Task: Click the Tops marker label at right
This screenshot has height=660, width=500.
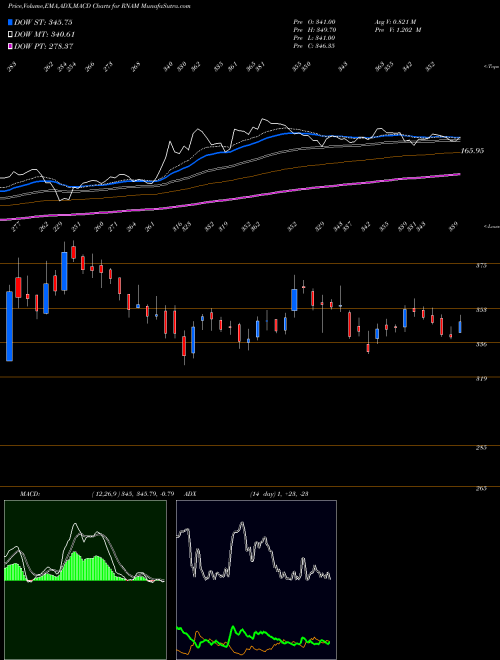Action: click(491, 67)
